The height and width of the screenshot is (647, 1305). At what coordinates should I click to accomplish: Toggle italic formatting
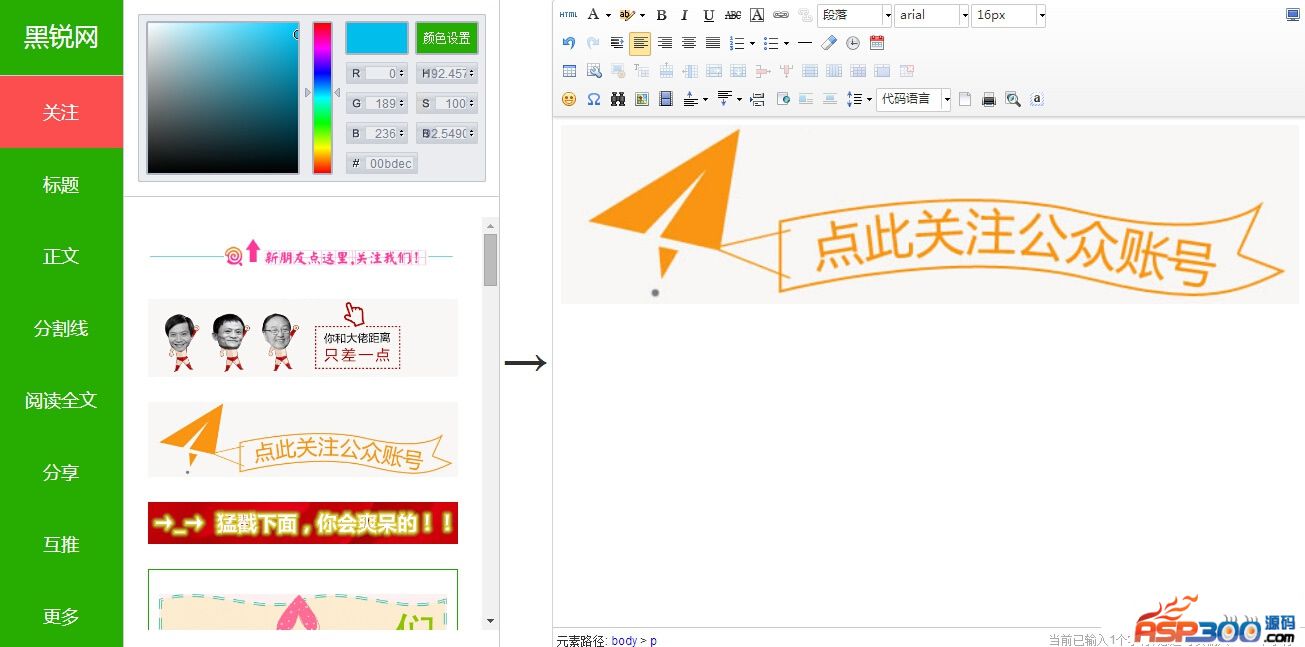(685, 15)
